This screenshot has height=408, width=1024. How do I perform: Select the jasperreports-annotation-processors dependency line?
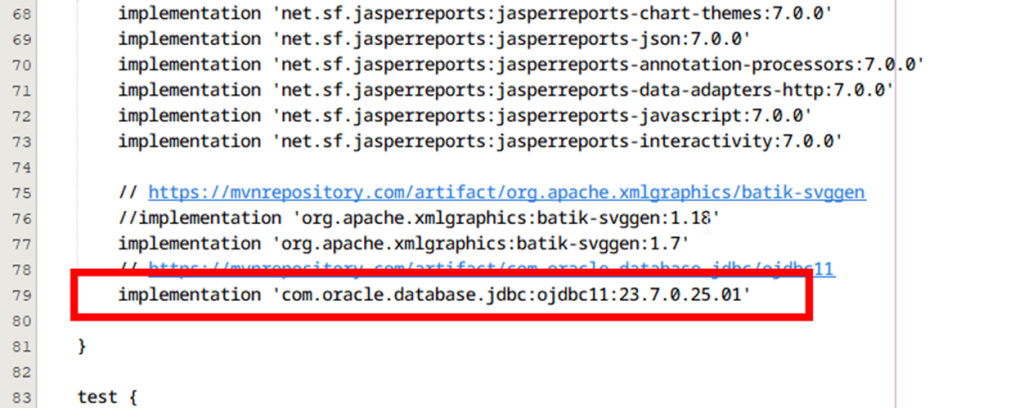(520, 65)
